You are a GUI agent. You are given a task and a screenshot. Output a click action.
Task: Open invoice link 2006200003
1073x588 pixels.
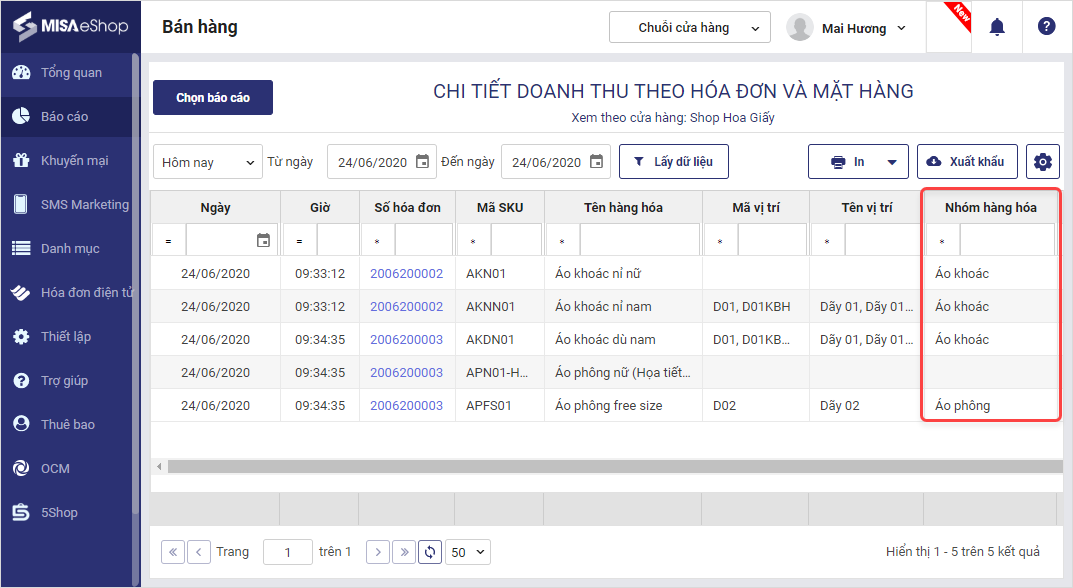(406, 339)
